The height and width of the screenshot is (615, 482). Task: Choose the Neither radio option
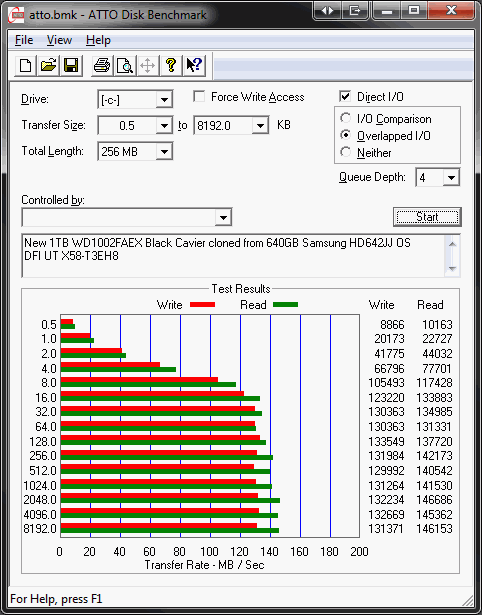(x=346, y=152)
